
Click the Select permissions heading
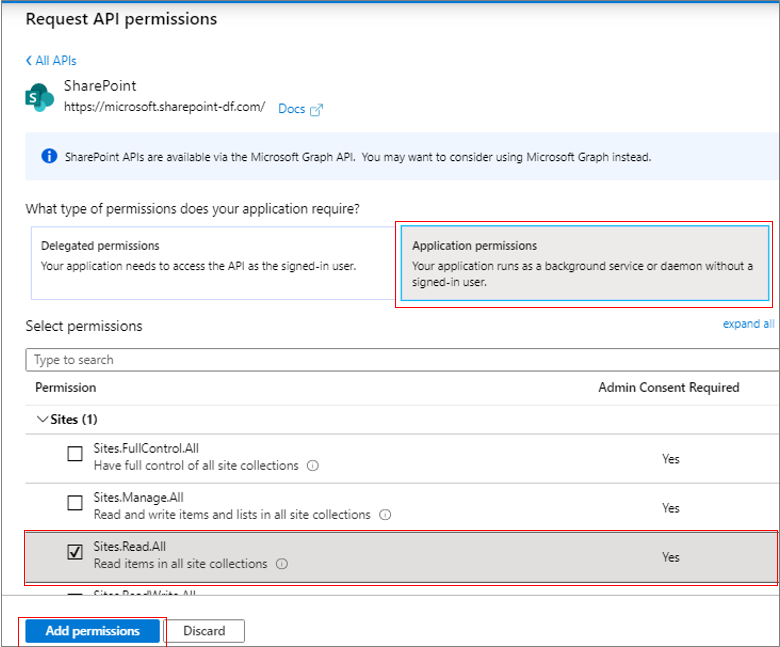tap(84, 326)
